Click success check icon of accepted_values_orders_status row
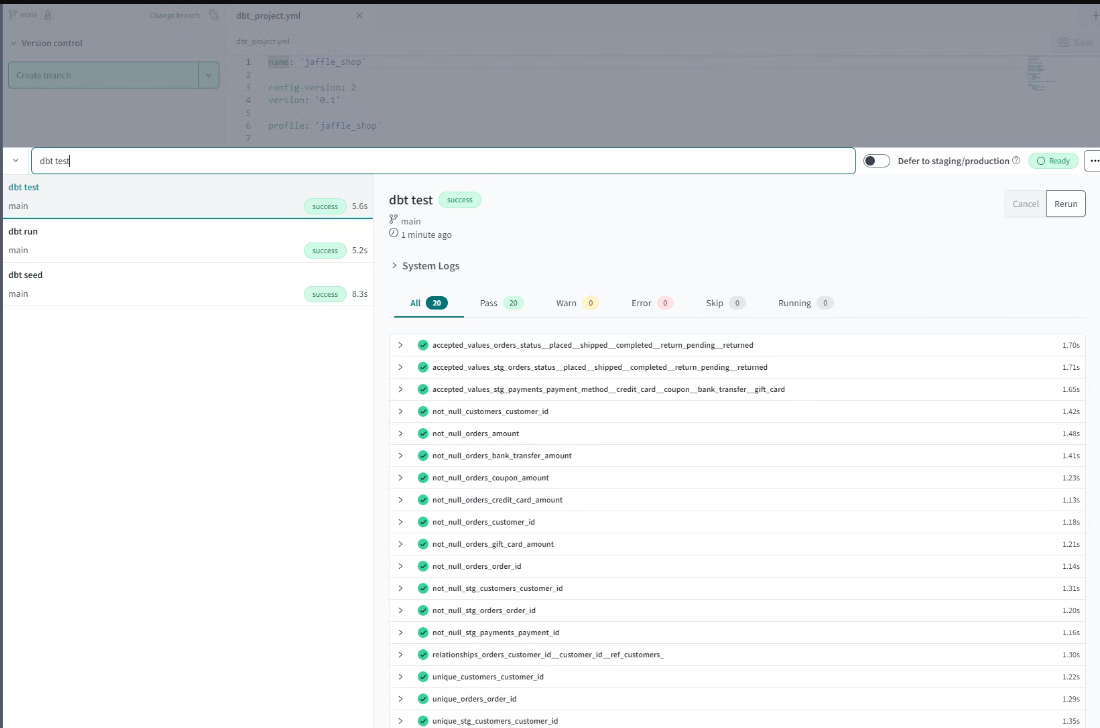The height and width of the screenshot is (728, 1100). (x=422, y=345)
